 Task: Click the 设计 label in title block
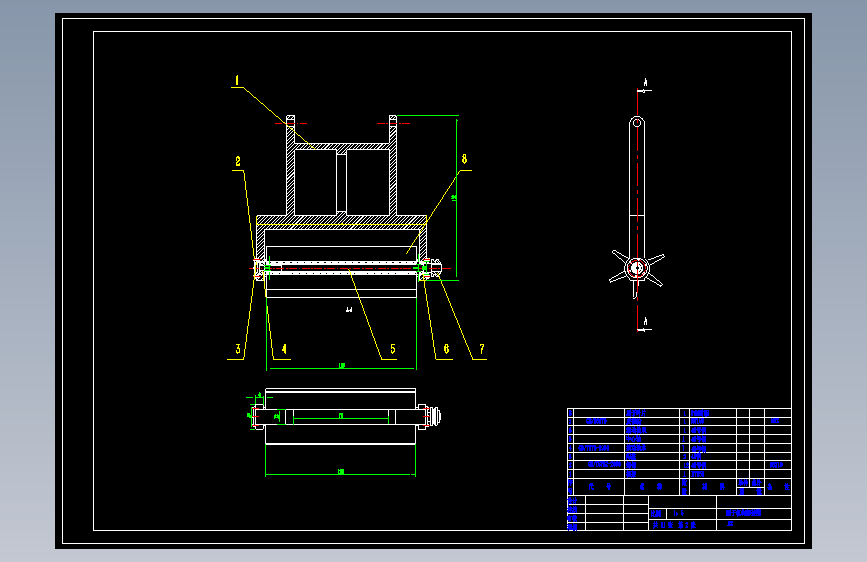572,501
